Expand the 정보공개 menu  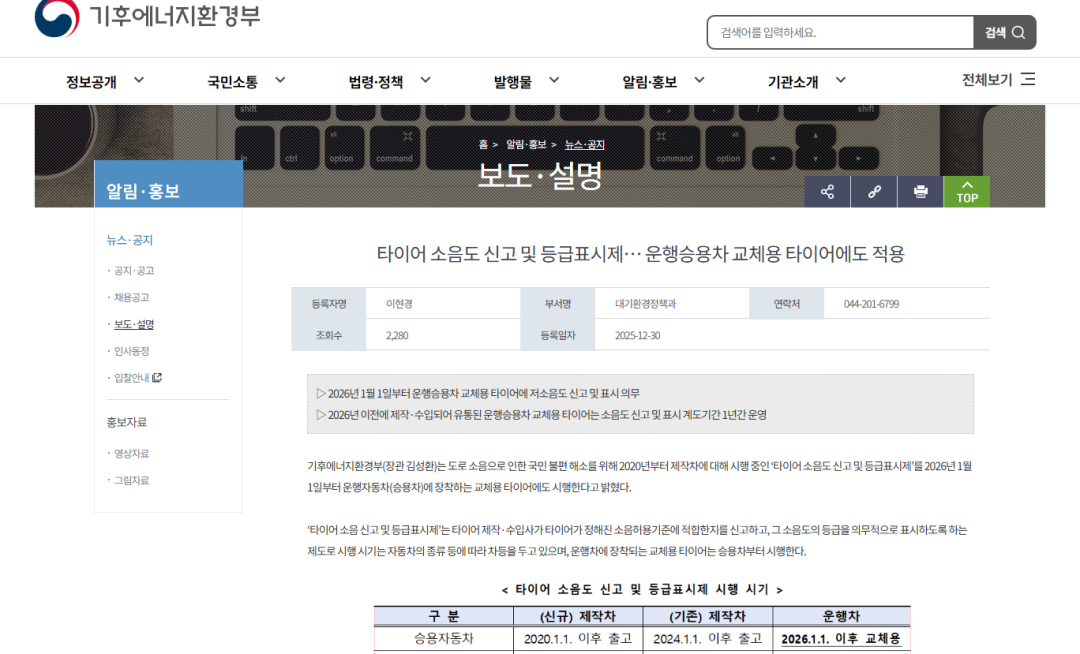pyautogui.click(x=105, y=81)
